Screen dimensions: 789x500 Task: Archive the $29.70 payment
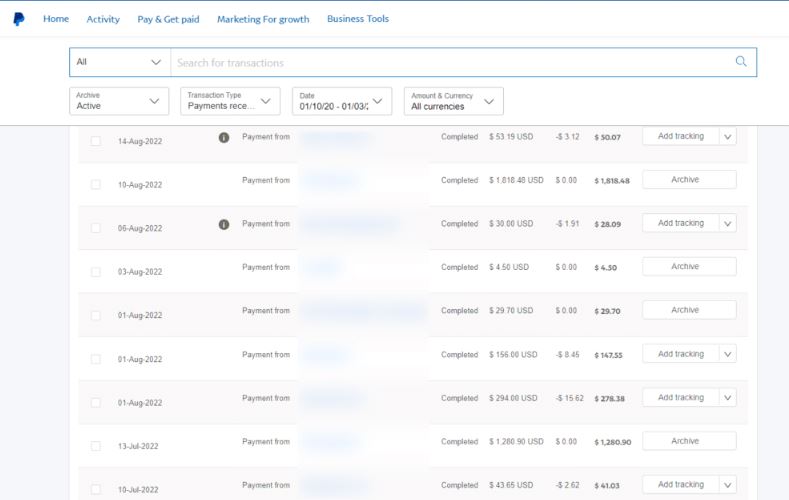click(x=689, y=310)
